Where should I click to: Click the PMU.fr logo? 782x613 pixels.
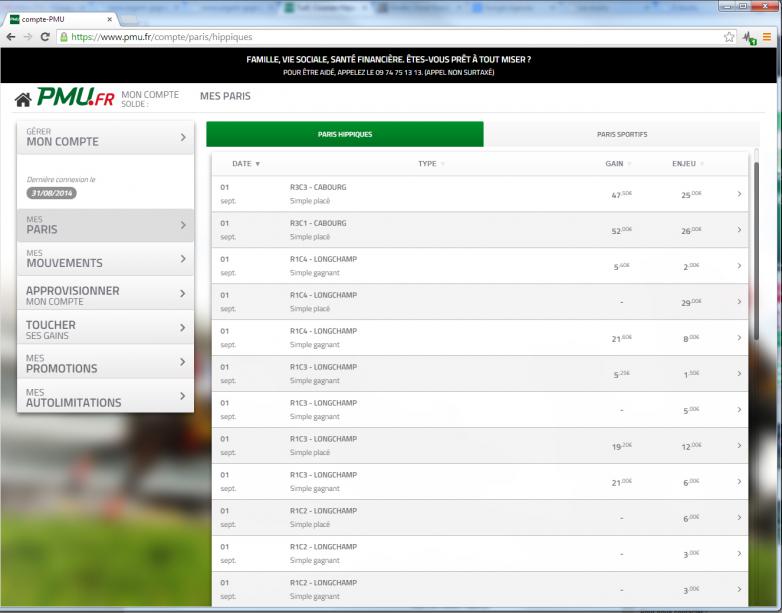coord(76,97)
